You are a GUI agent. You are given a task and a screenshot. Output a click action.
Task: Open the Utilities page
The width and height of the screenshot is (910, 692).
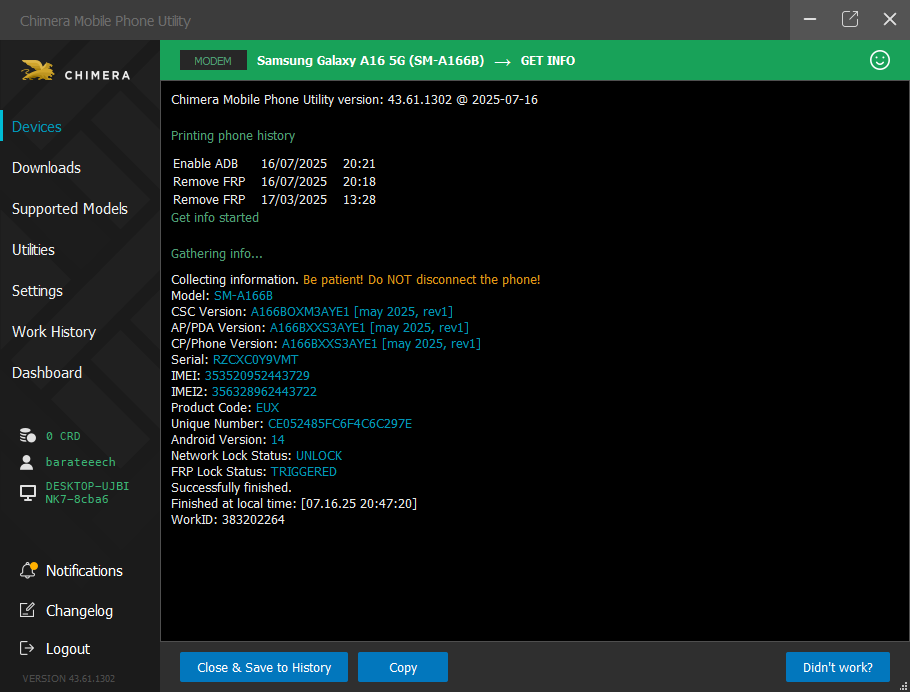(33, 250)
